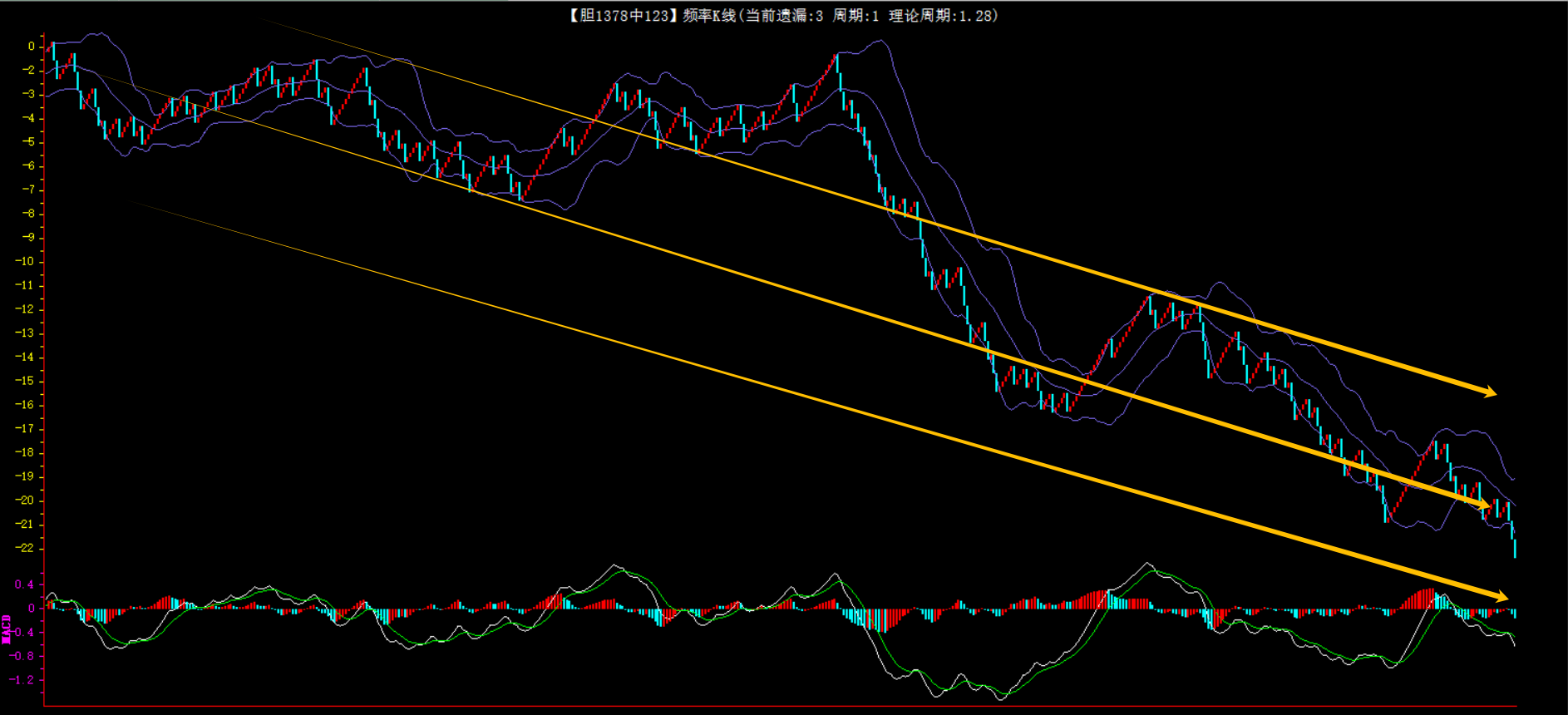
Task: Click the -8 label on the price axis
Action: tap(28, 214)
